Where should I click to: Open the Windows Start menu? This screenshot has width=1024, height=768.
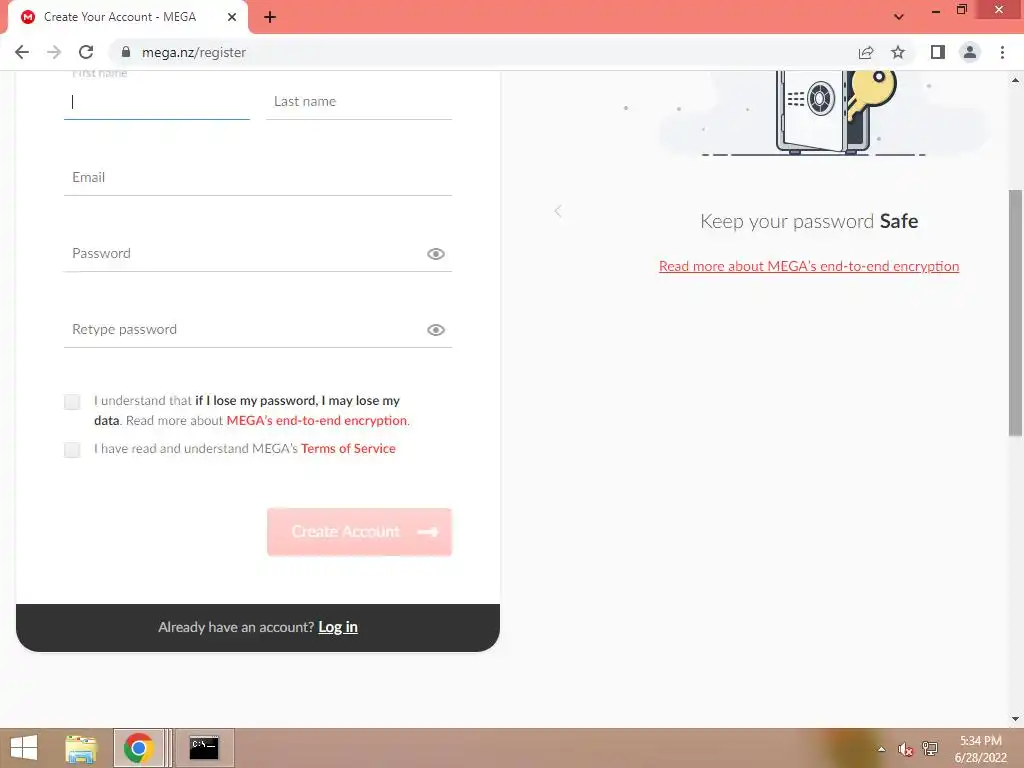point(24,748)
